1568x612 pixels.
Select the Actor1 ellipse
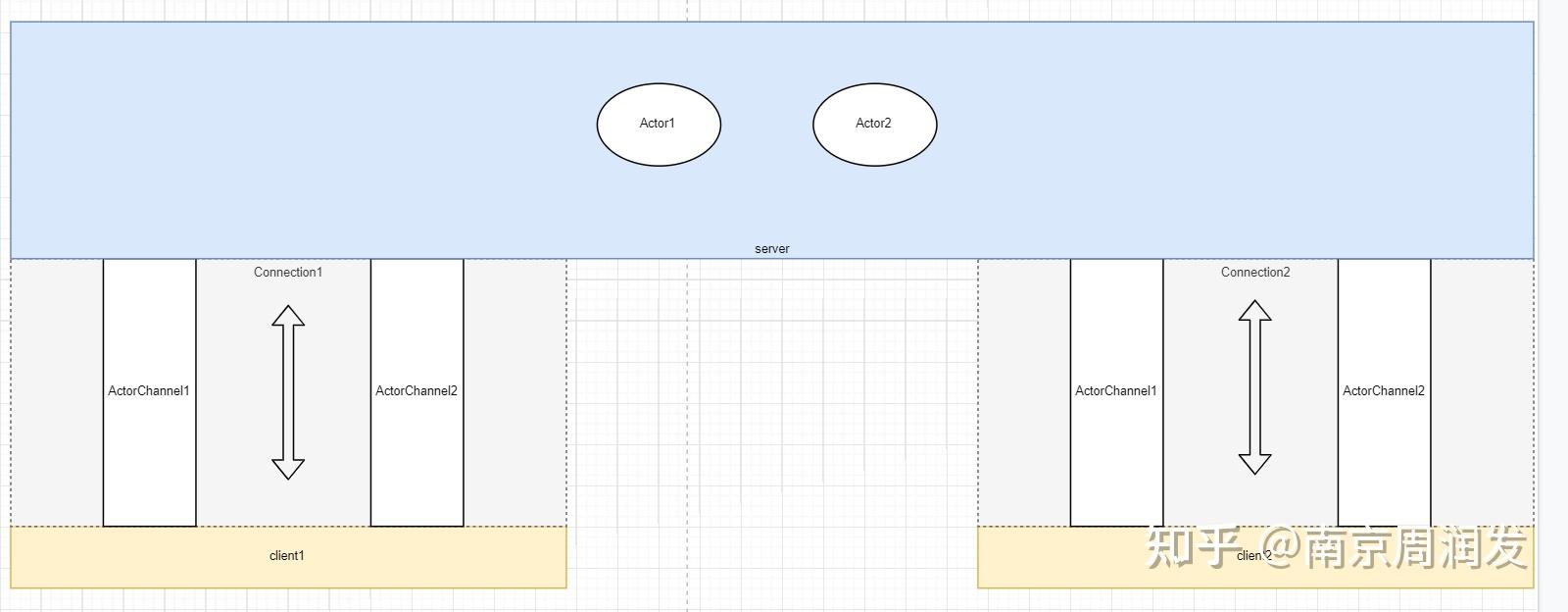[x=659, y=125]
